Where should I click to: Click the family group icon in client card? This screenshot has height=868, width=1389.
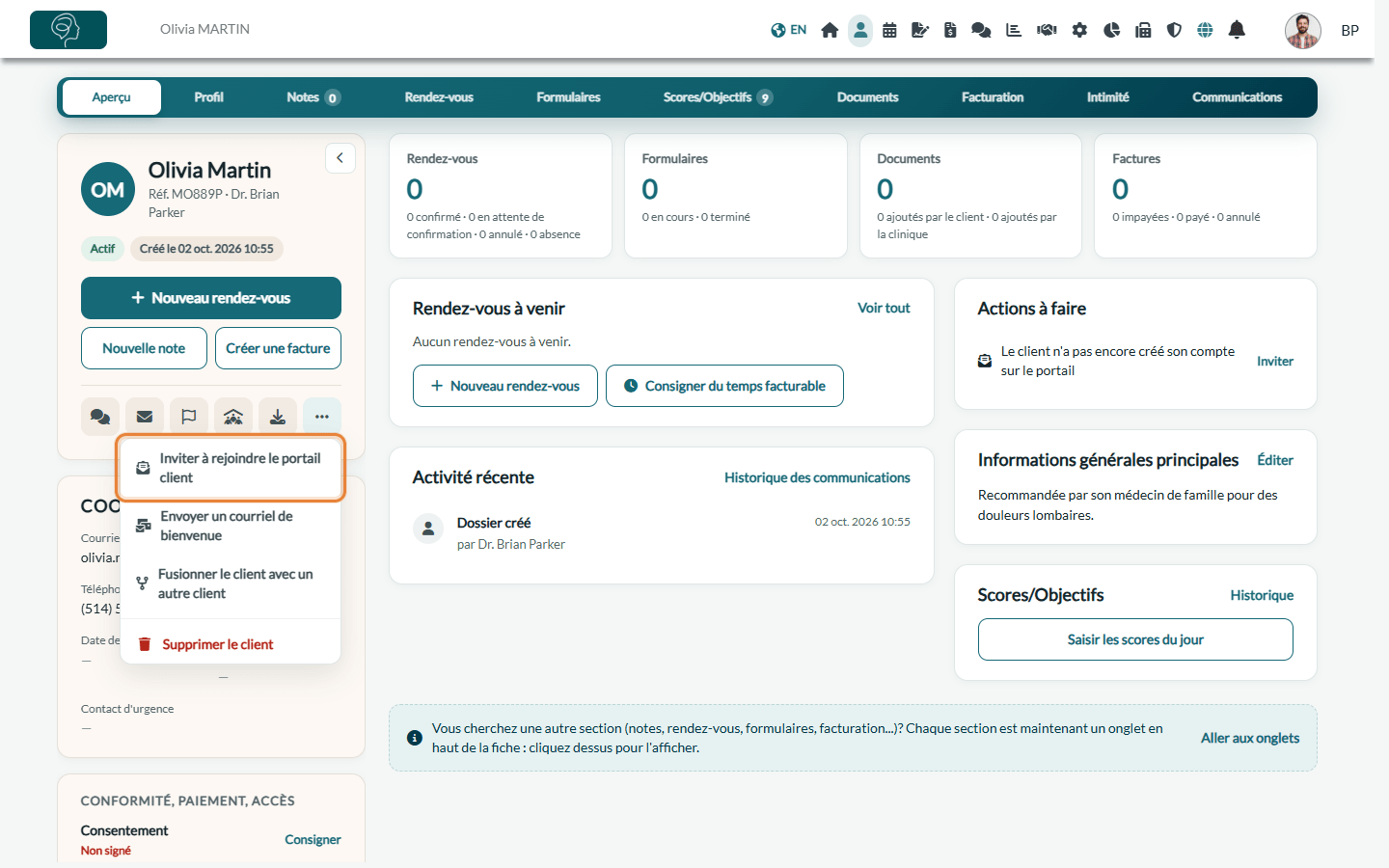point(233,417)
